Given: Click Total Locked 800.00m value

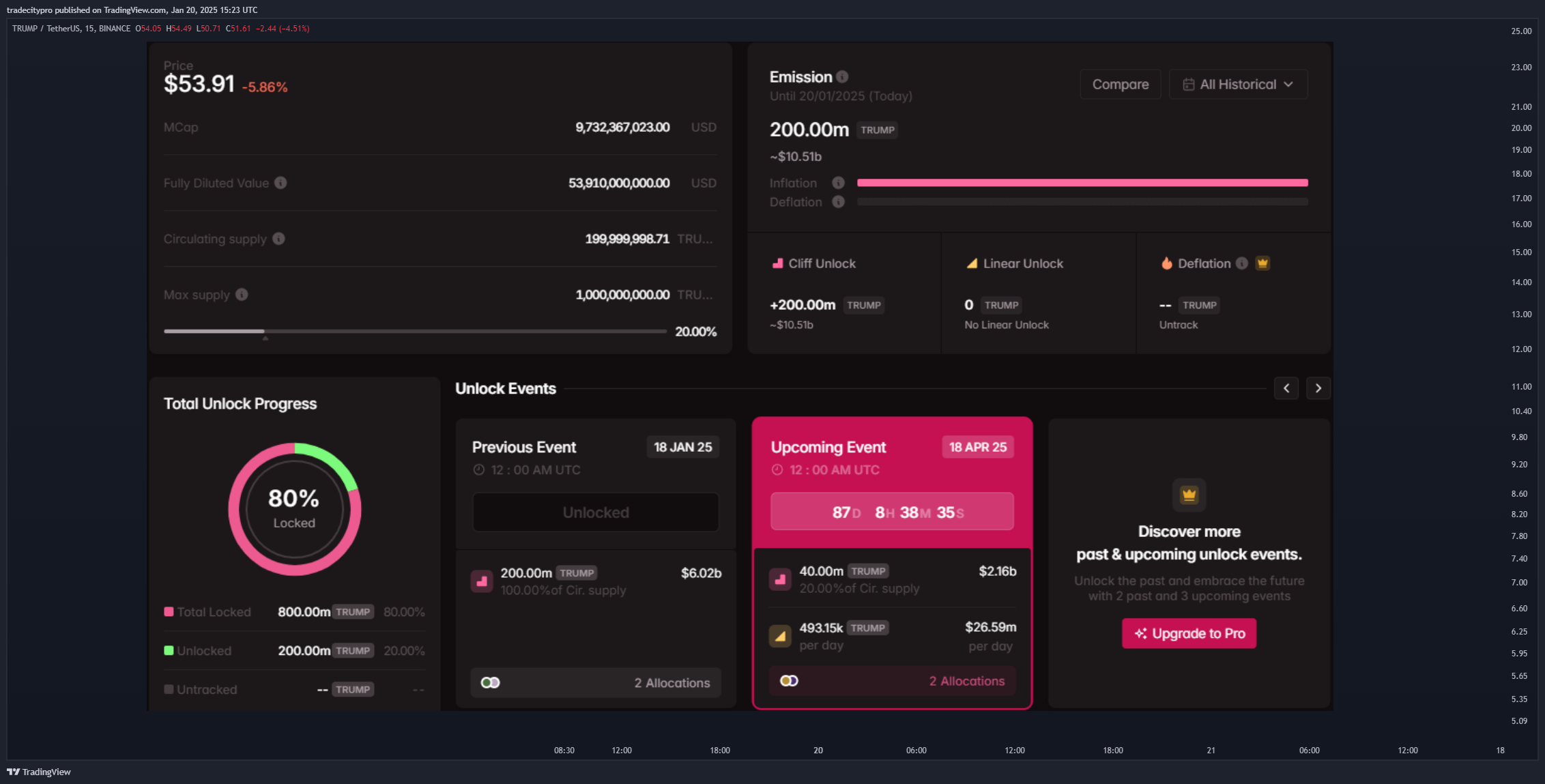Looking at the screenshot, I should [x=304, y=612].
